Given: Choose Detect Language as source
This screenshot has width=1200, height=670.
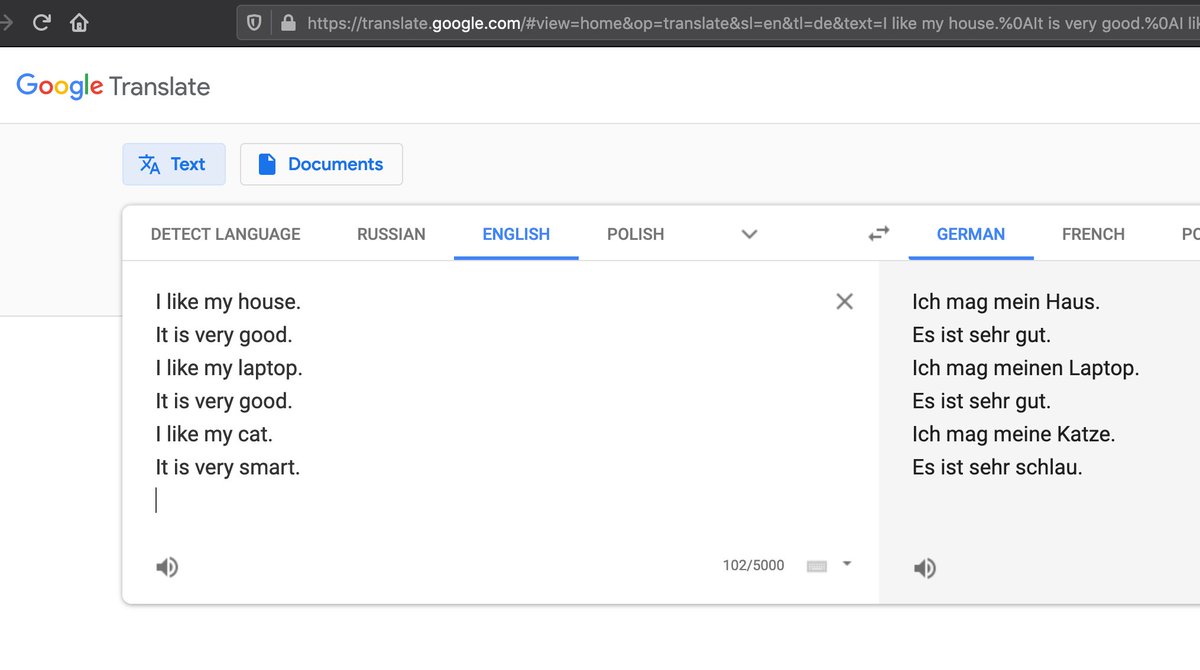Looking at the screenshot, I should tap(225, 234).
